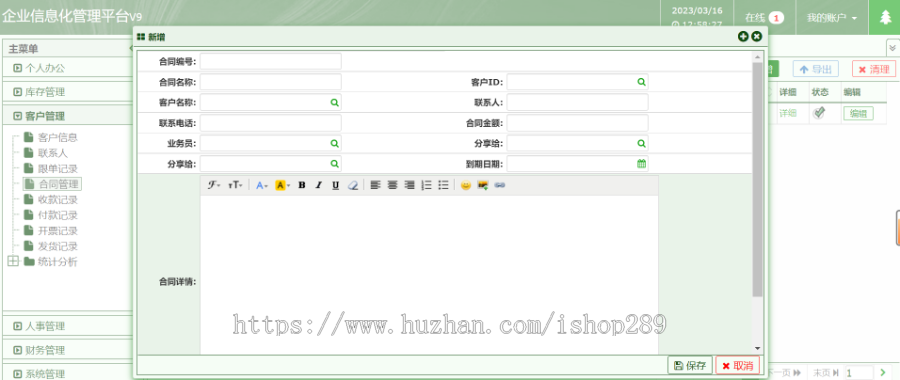Click the dialog scrollbar down arrow
900x380 pixels.
pyautogui.click(x=758, y=348)
